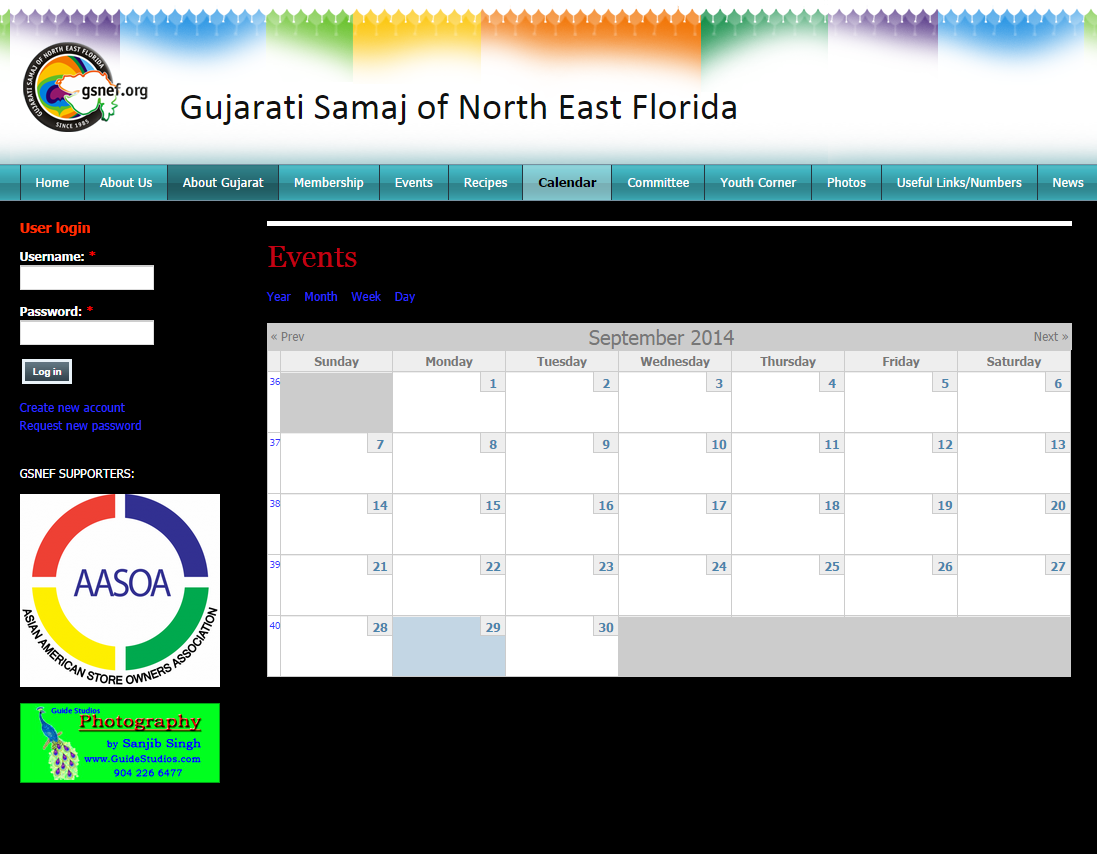Open the AASOA supporter logo

[120, 590]
